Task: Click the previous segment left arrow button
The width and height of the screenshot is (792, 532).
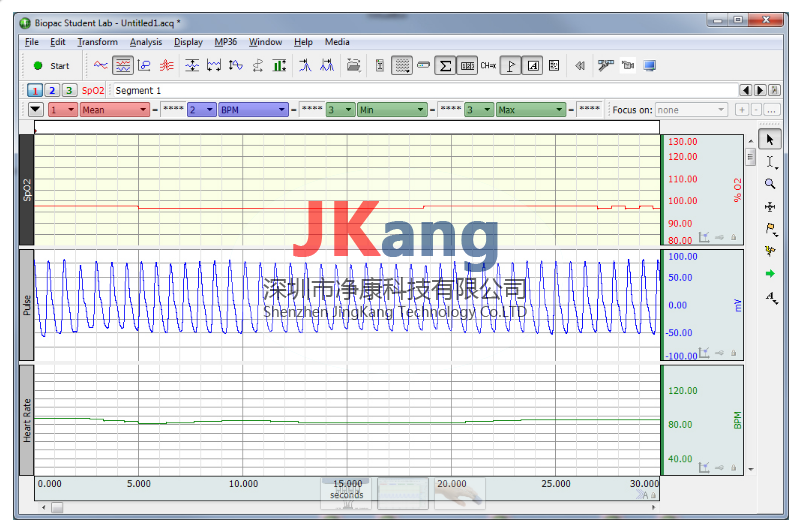Action: (x=746, y=90)
